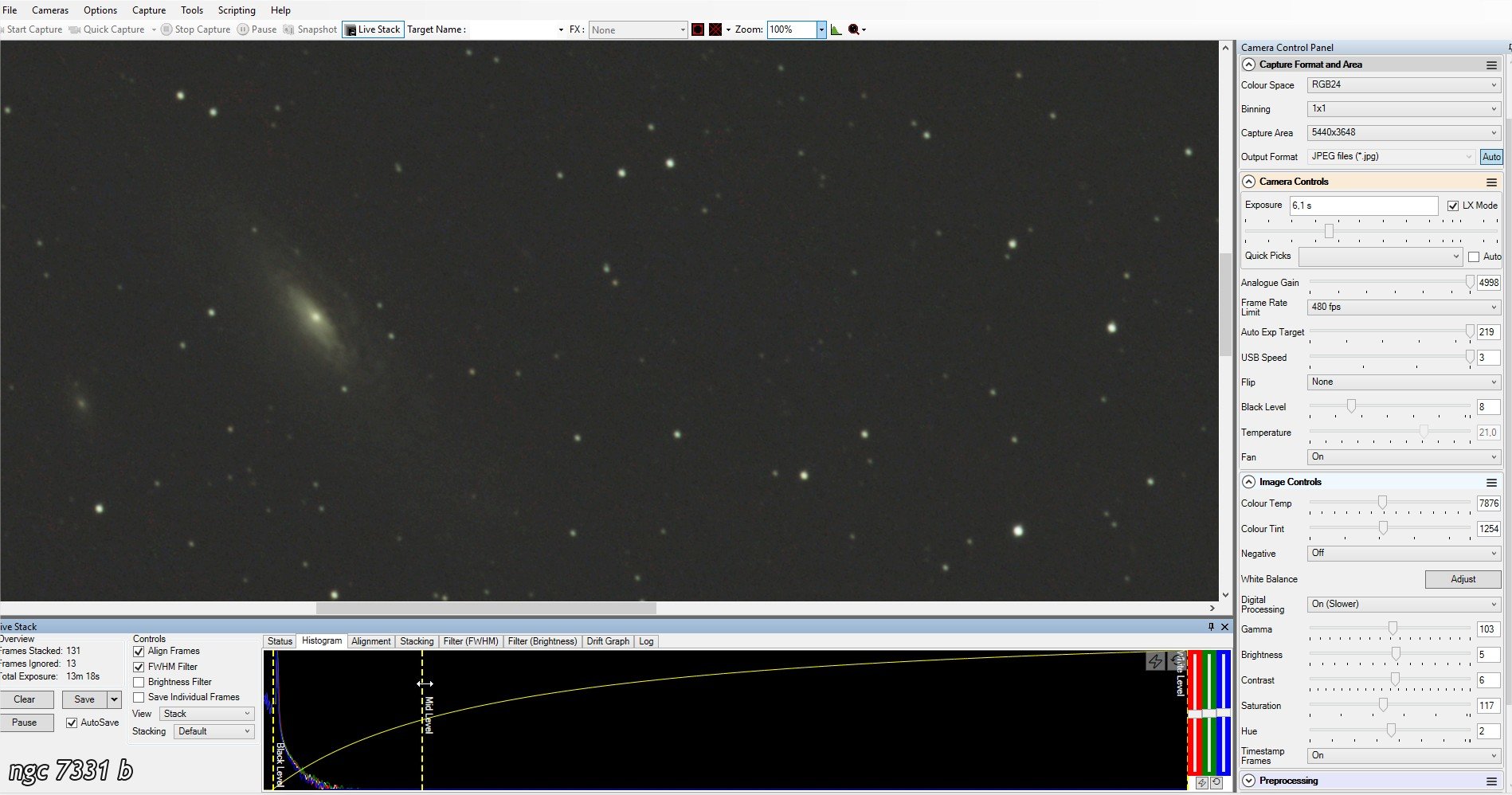This screenshot has height=795, width=1512.
Task: Collapse the Camera Controls section
Action: pyautogui.click(x=1248, y=182)
